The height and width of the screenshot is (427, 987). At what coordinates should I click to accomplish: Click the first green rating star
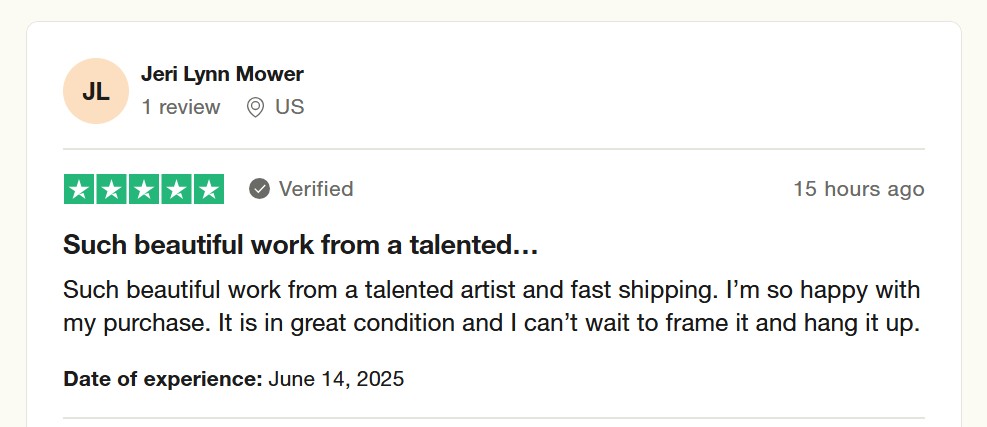click(79, 189)
